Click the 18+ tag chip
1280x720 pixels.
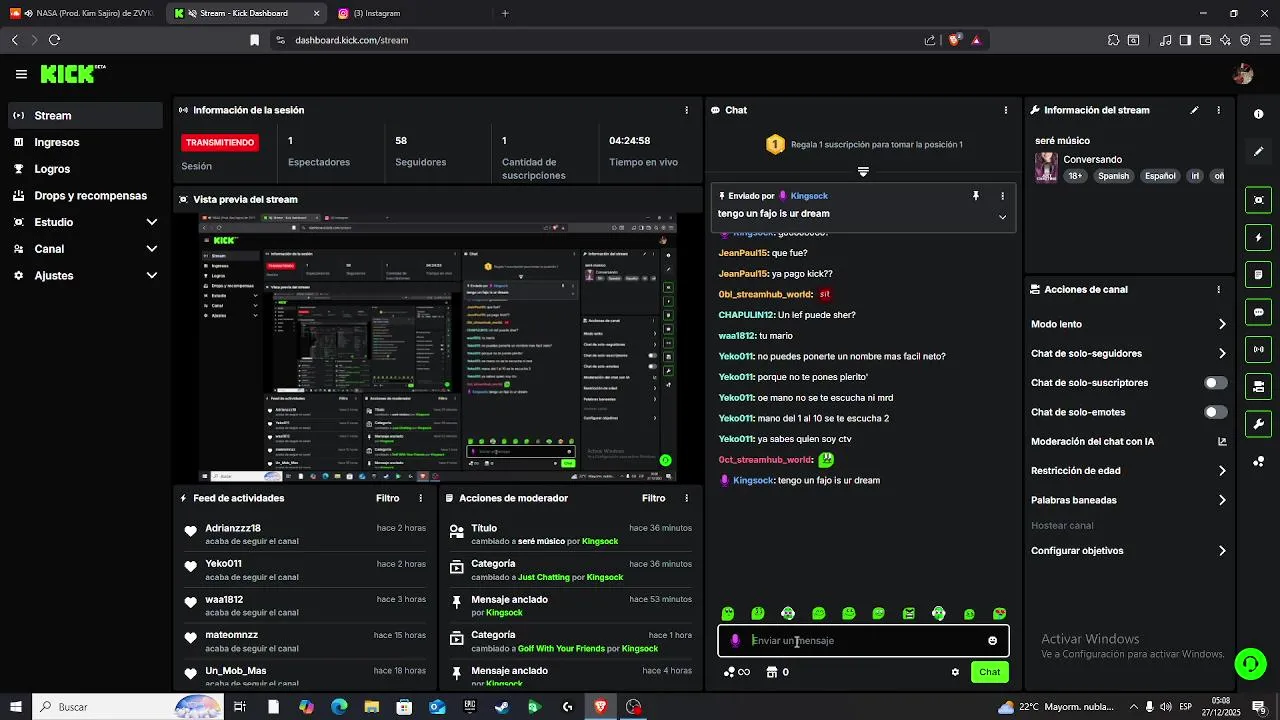1075,176
